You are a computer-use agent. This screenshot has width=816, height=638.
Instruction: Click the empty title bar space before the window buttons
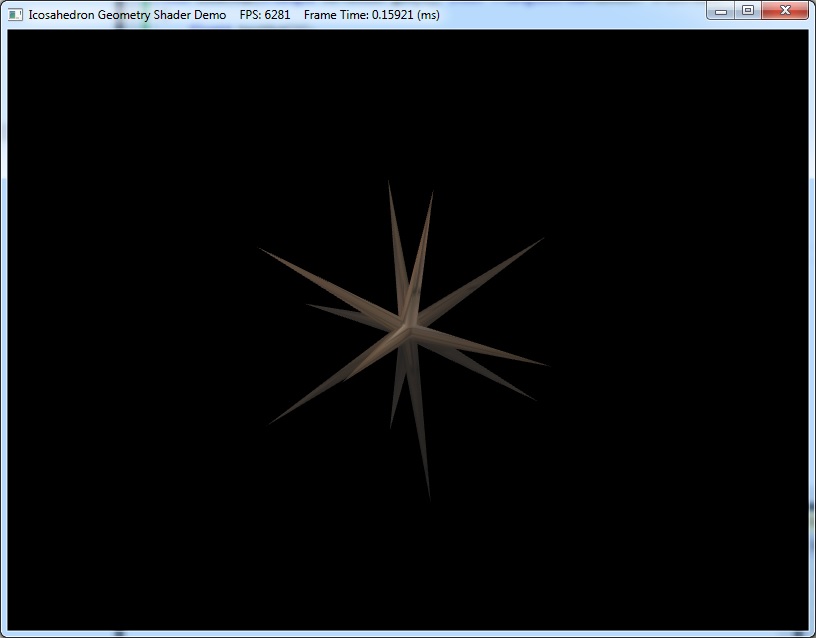point(580,15)
